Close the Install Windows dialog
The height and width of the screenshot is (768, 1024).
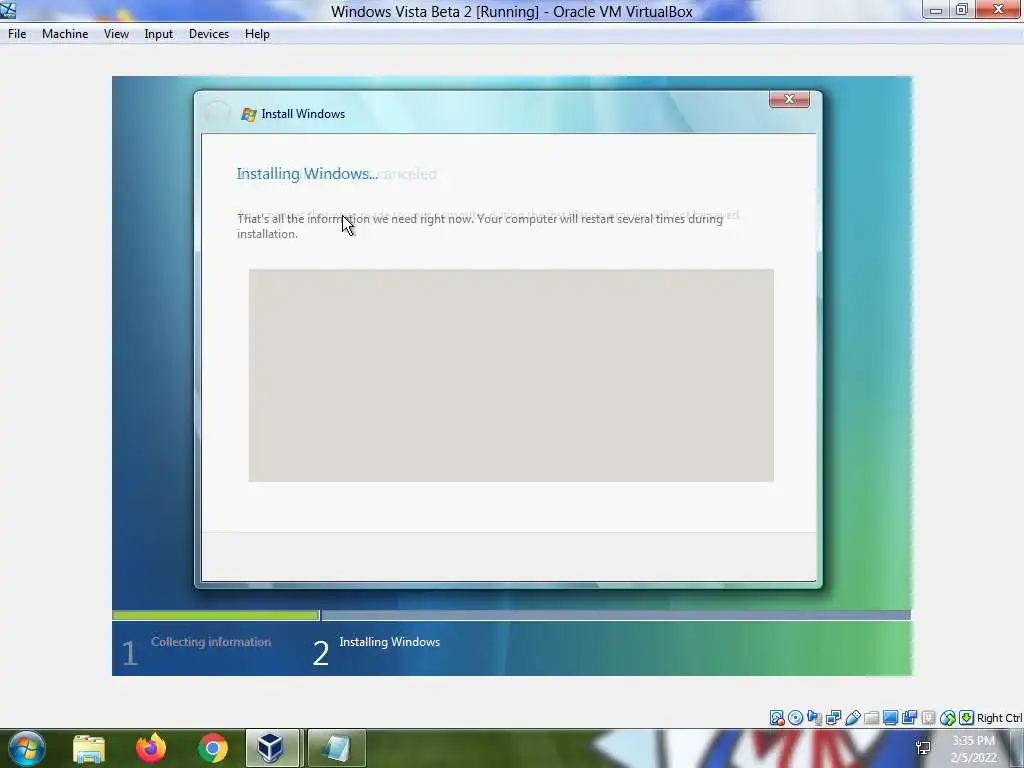tap(789, 99)
